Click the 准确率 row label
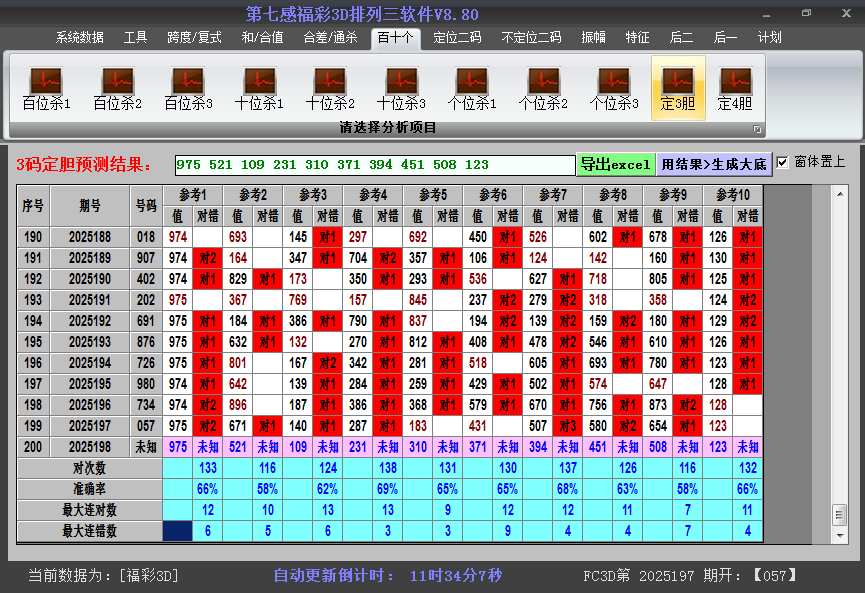 click(x=89, y=489)
